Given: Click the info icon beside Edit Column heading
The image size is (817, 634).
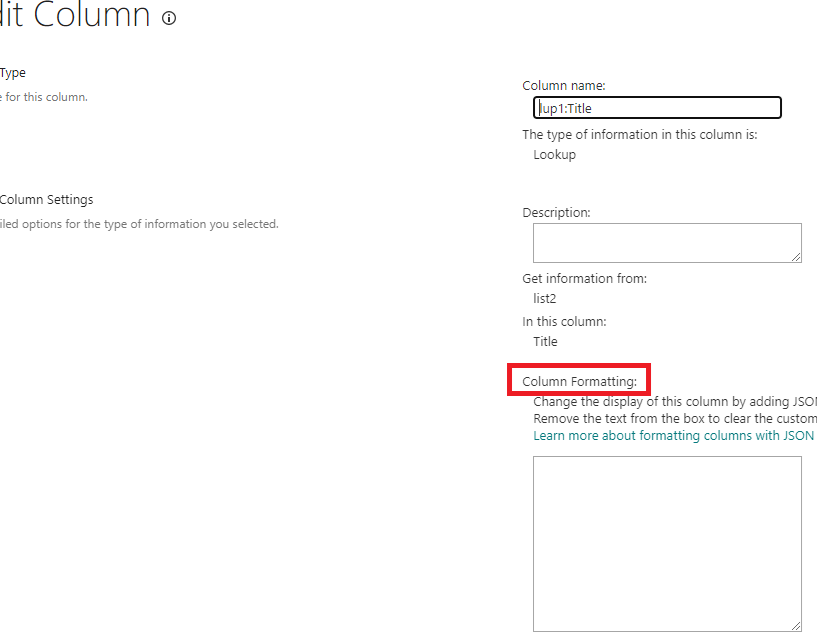Looking at the screenshot, I should pyautogui.click(x=169, y=18).
